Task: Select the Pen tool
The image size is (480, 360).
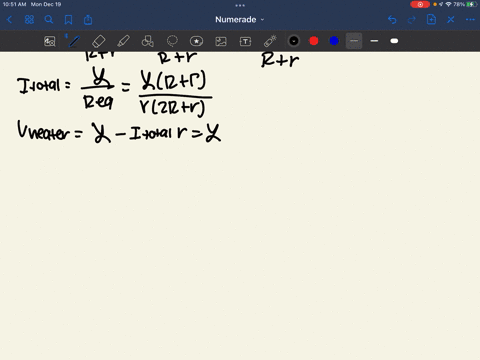Action: click(74, 41)
